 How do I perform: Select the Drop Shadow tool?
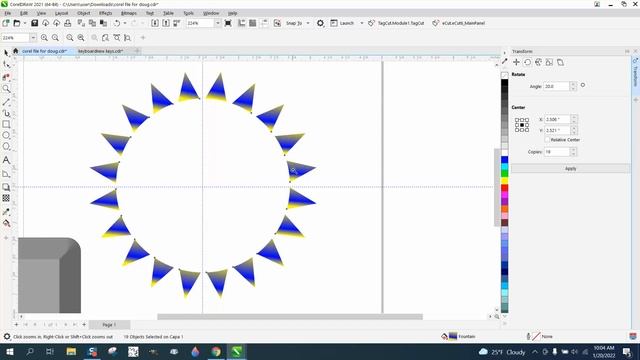(x=6, y=187)
